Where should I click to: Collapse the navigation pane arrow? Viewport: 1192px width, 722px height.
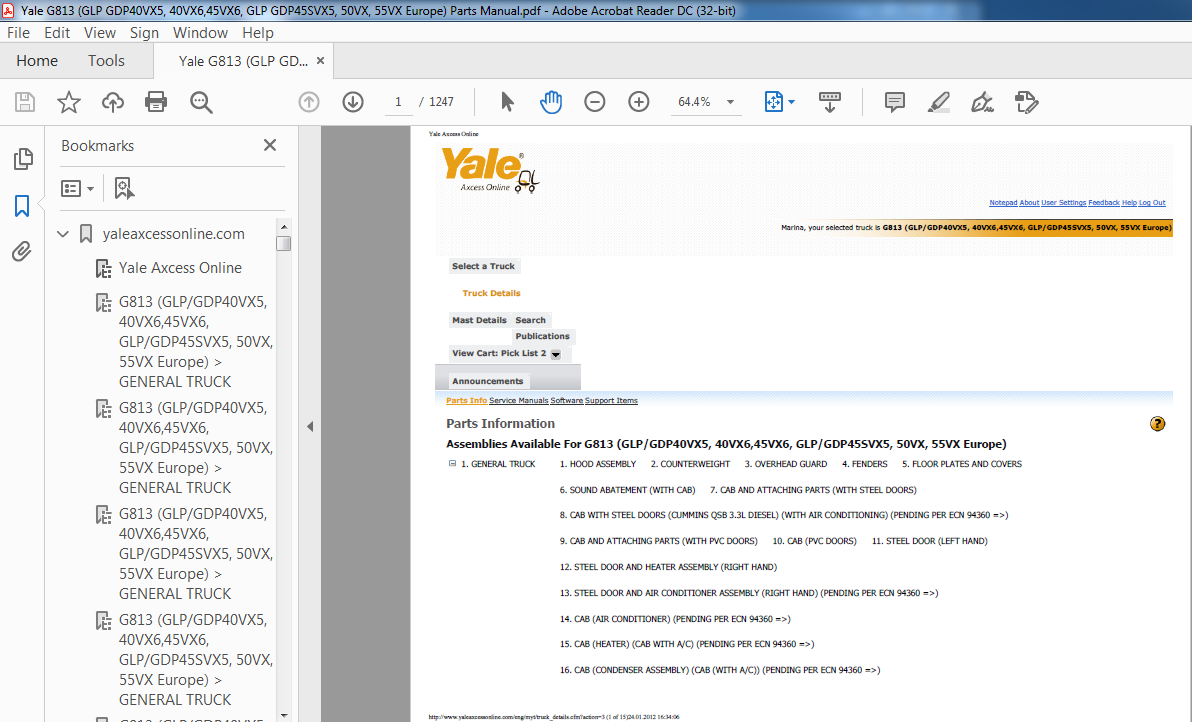tap(310, 426)
